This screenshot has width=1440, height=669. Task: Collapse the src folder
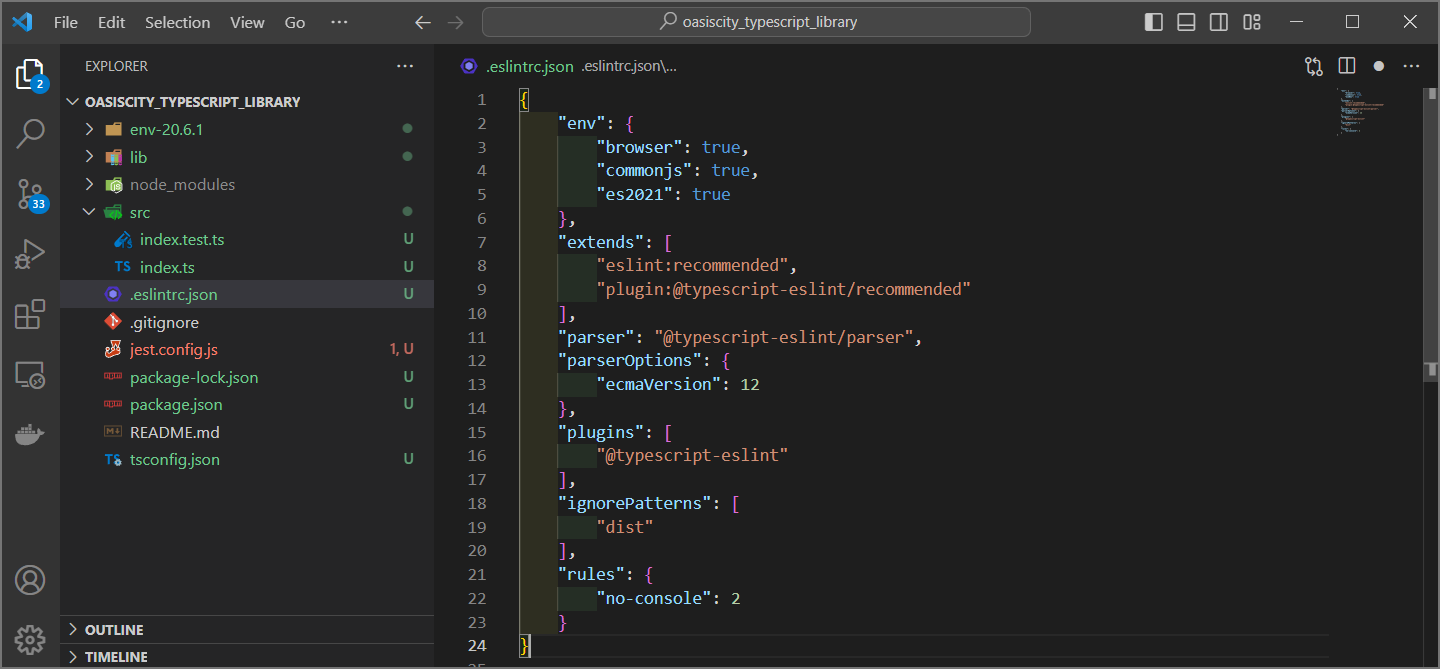pos(89,212)
